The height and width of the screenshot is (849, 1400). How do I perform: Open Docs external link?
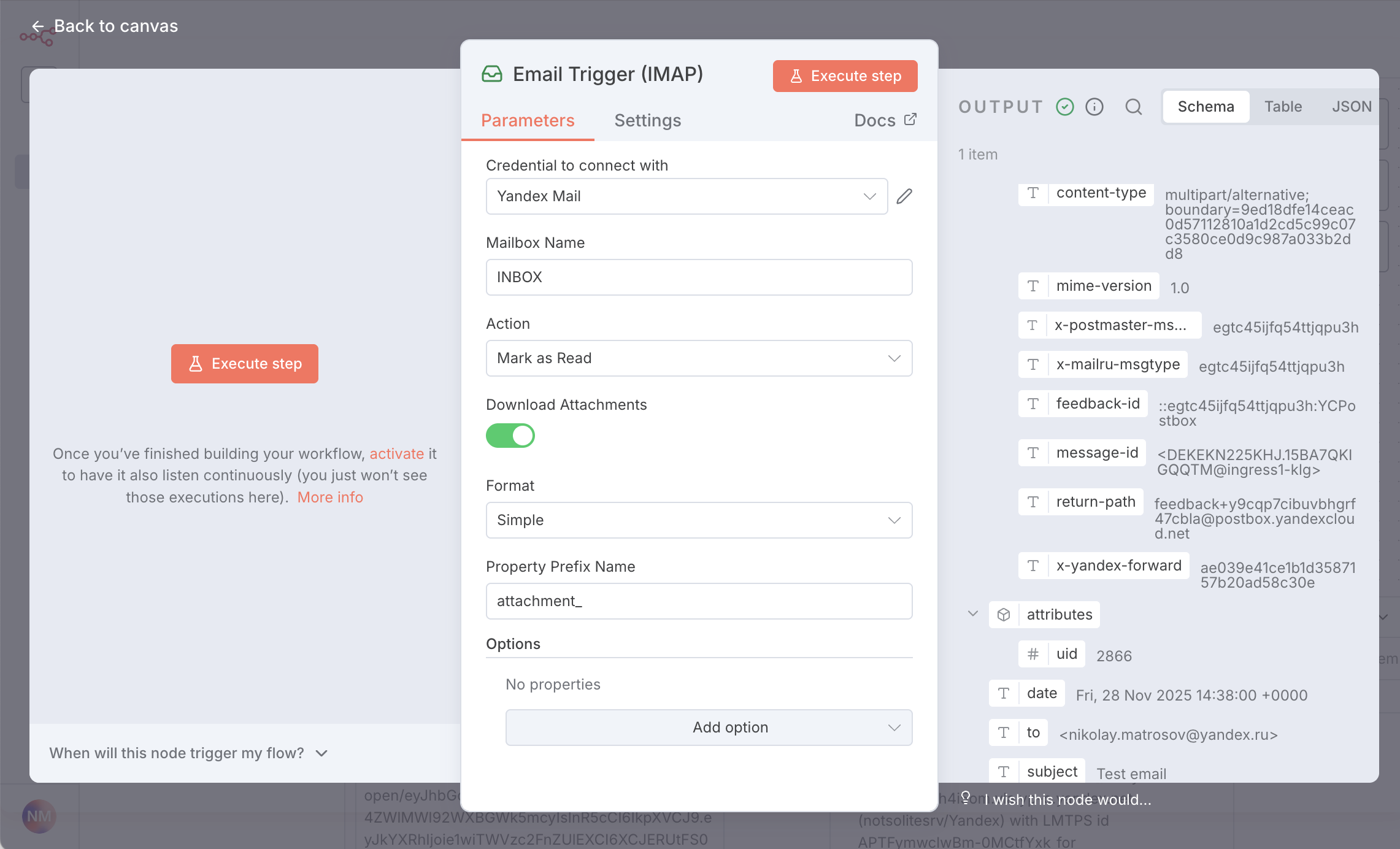(x=885, y=120)
